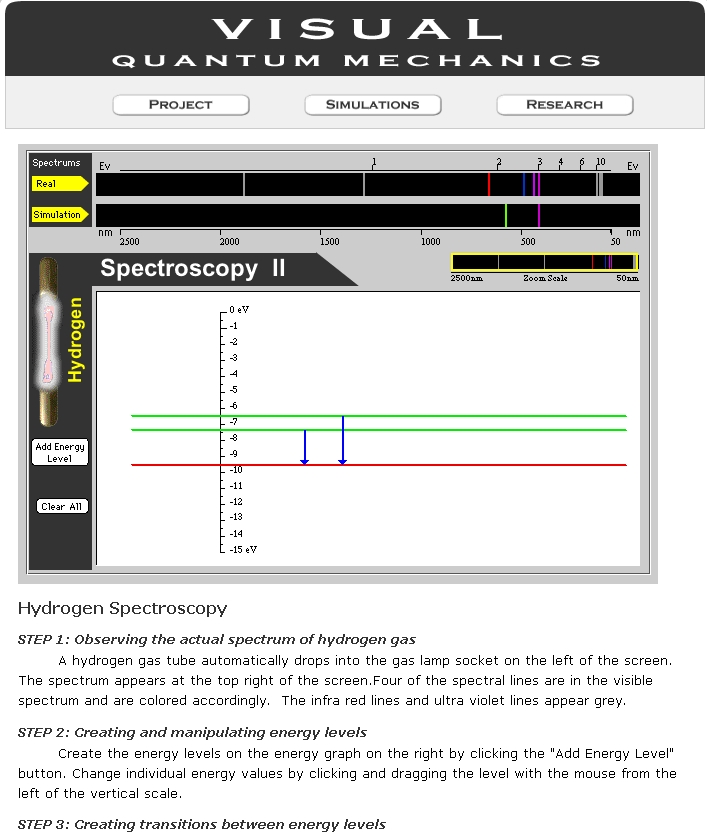Click the 1000 nm wavelength tick label
This screenshot has width=707, height=832.
[430, 241]
